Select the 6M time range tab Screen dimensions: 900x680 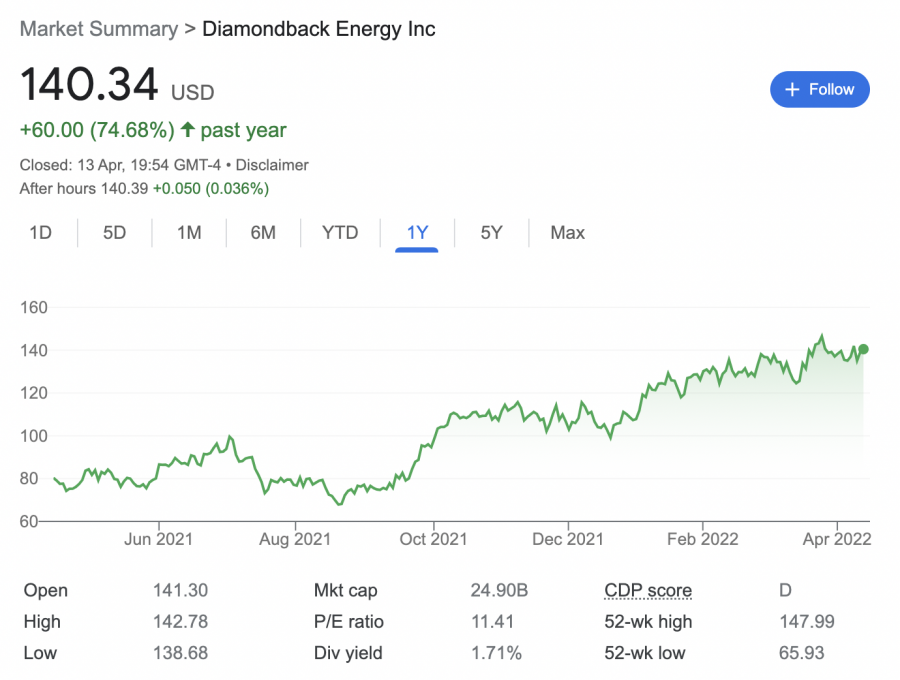pyautogui.click(x=263, y=232)
